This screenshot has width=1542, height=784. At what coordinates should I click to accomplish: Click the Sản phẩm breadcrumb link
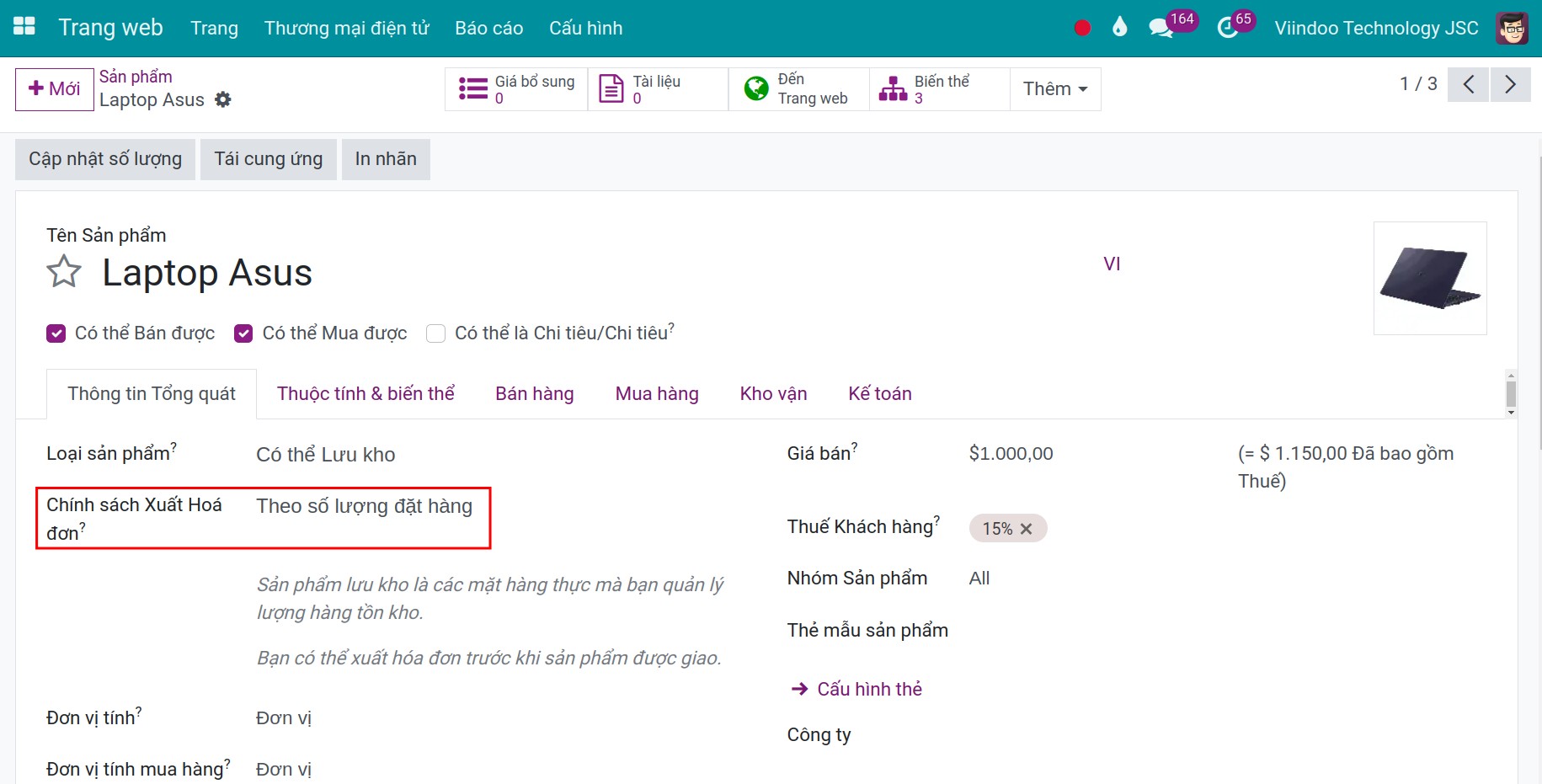point(136,77)
